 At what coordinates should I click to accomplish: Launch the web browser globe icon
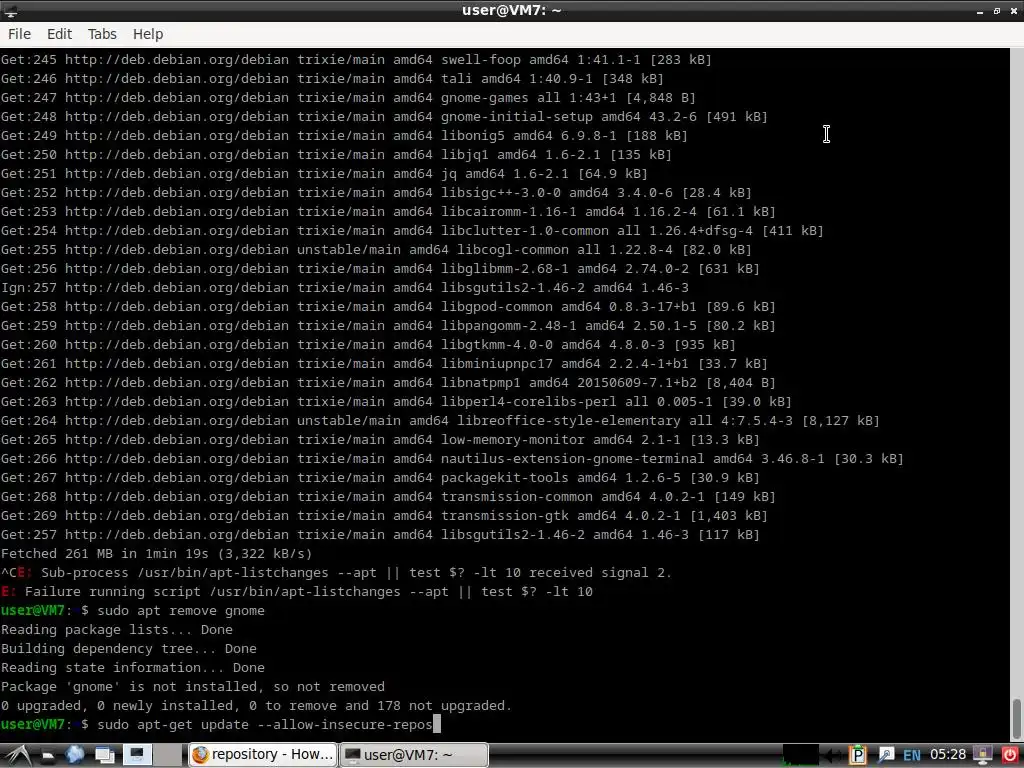click(x=74, y=755)
